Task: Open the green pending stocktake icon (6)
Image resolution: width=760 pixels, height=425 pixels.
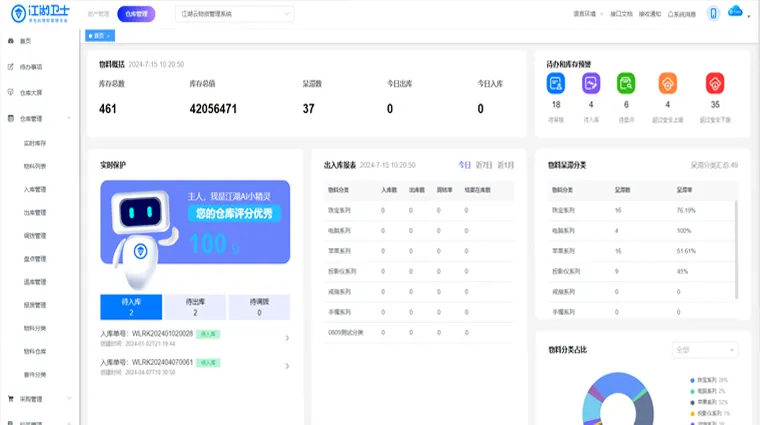Action: click(x=626, y=83)
